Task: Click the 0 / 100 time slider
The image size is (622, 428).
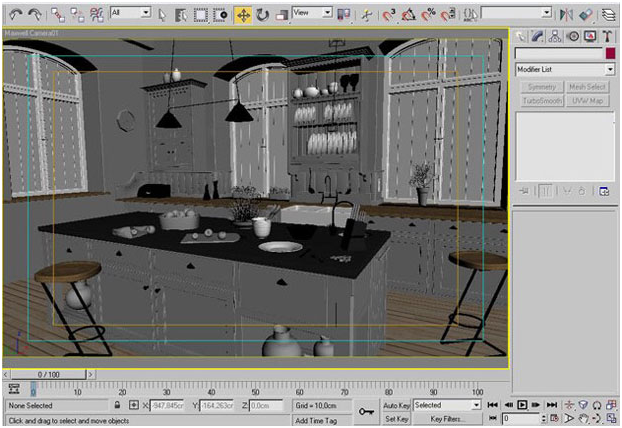Action: [48, 374]
